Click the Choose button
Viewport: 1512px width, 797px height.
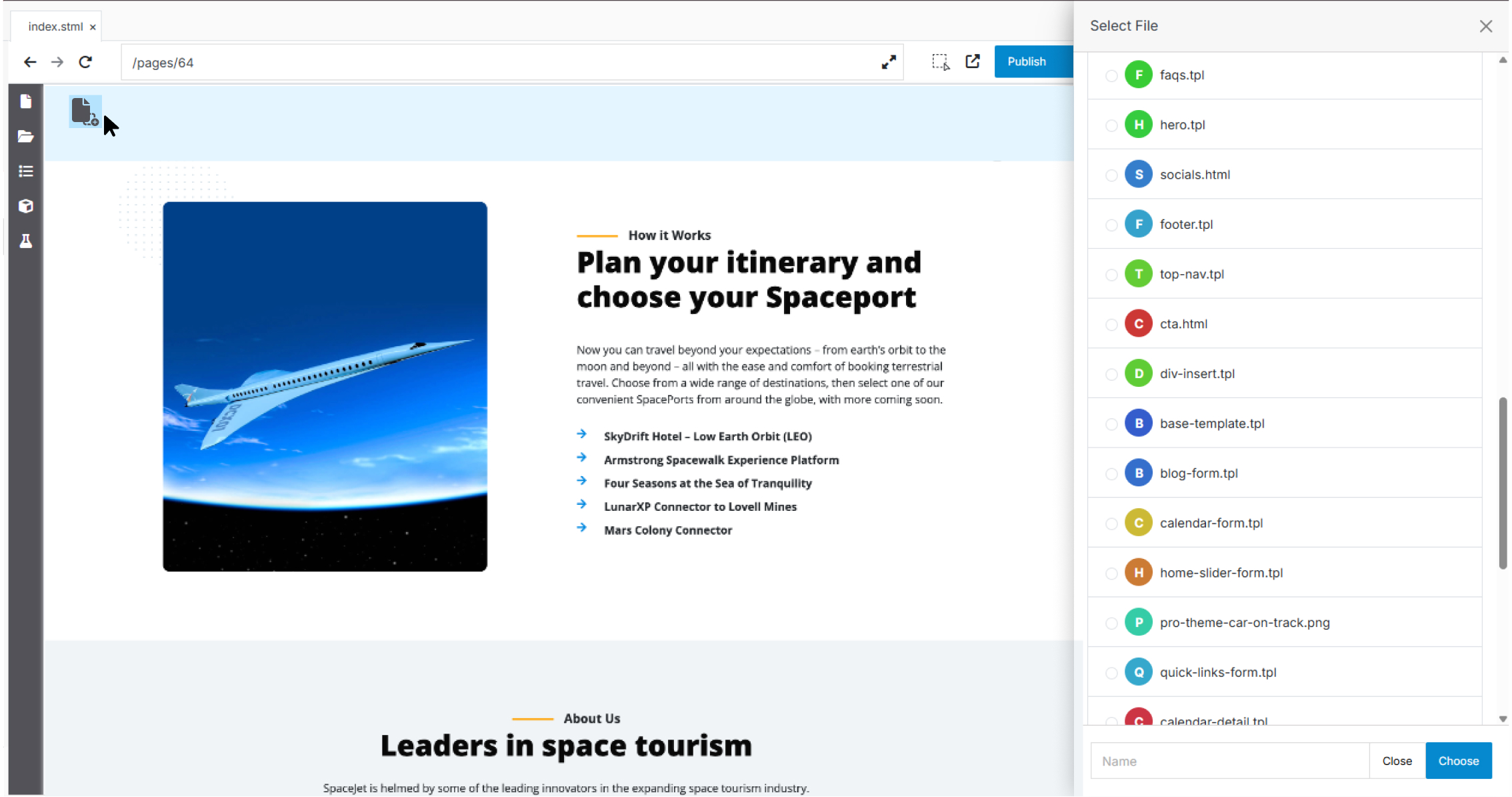pos(1459,761)
